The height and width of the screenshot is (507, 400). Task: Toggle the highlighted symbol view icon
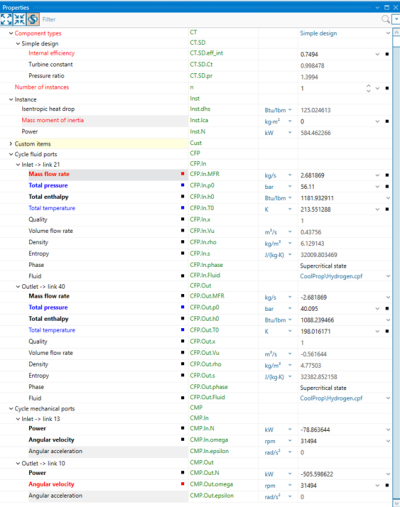(x=33, y=19)
